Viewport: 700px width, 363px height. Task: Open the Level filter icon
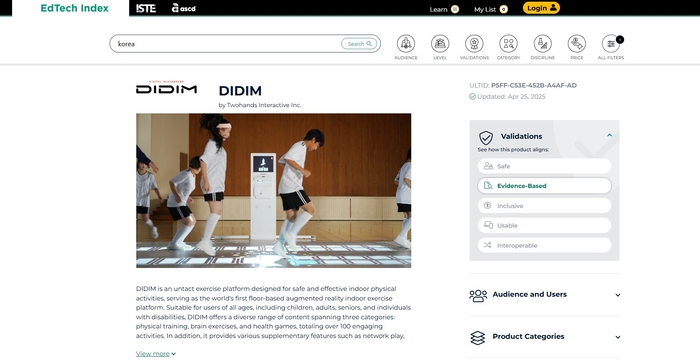(x=440, y=44)
